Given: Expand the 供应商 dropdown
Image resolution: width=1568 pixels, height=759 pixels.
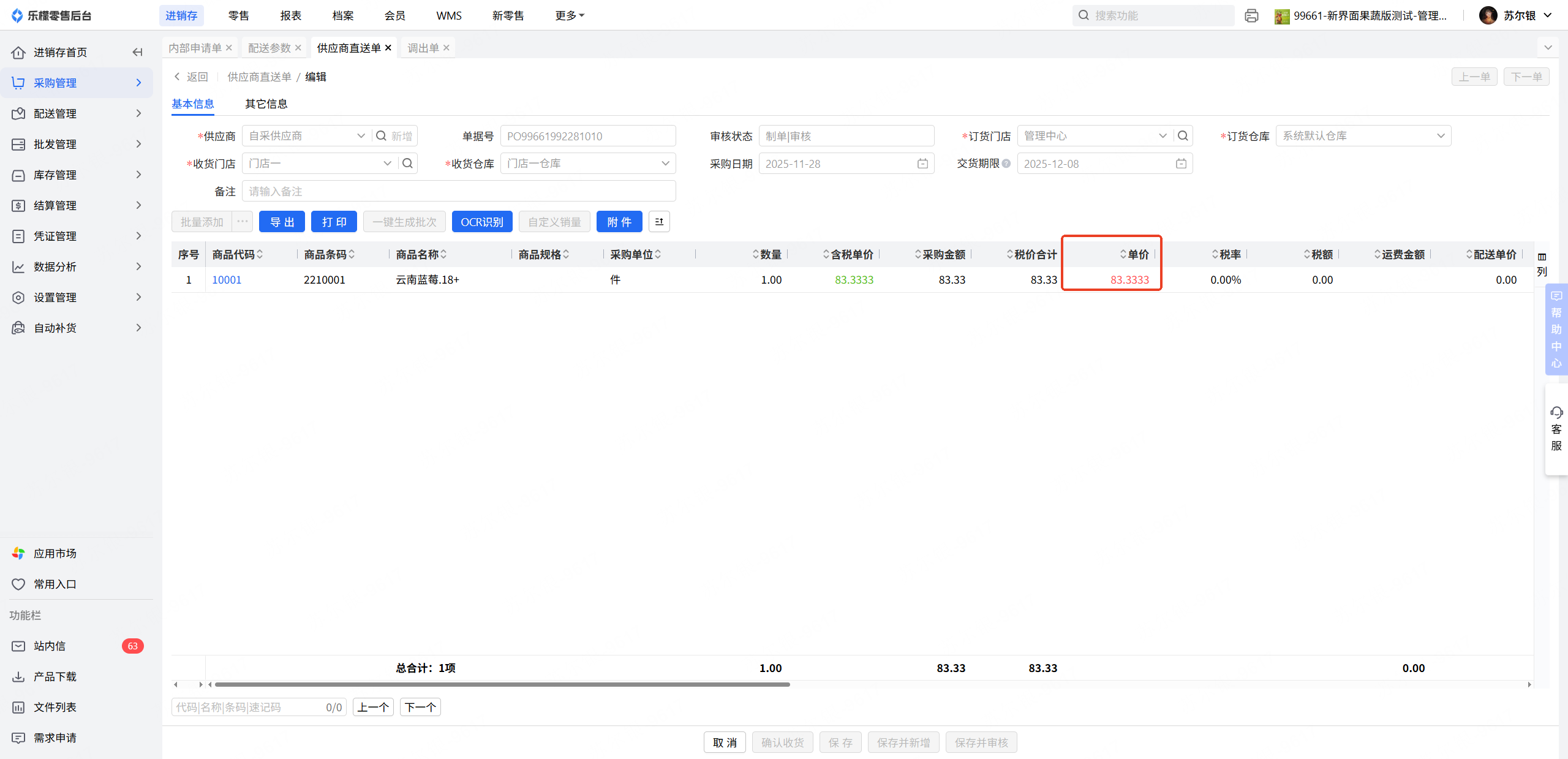Looking at the screenshot, I should point(361,136).
